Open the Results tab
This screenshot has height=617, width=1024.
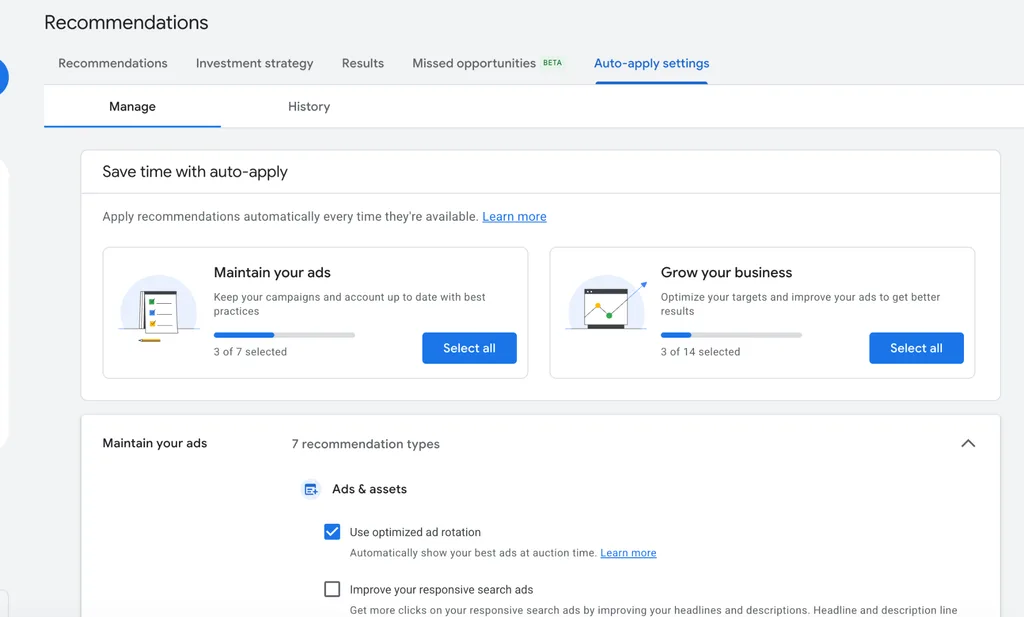point(362,63)
